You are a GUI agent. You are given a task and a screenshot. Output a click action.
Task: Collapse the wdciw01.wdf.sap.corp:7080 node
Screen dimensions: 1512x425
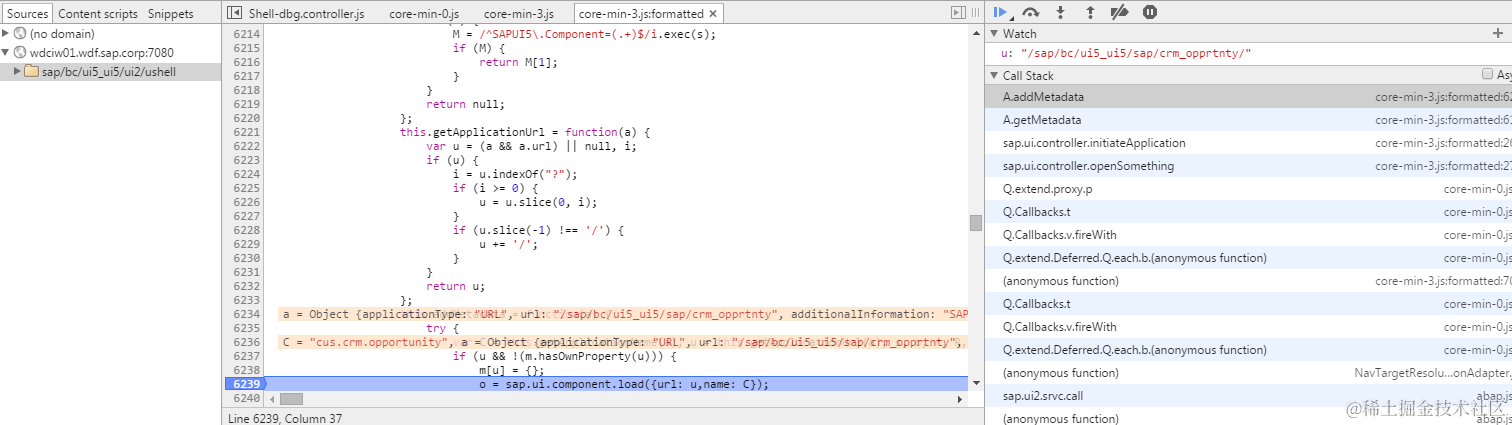[x=6, y=52]
